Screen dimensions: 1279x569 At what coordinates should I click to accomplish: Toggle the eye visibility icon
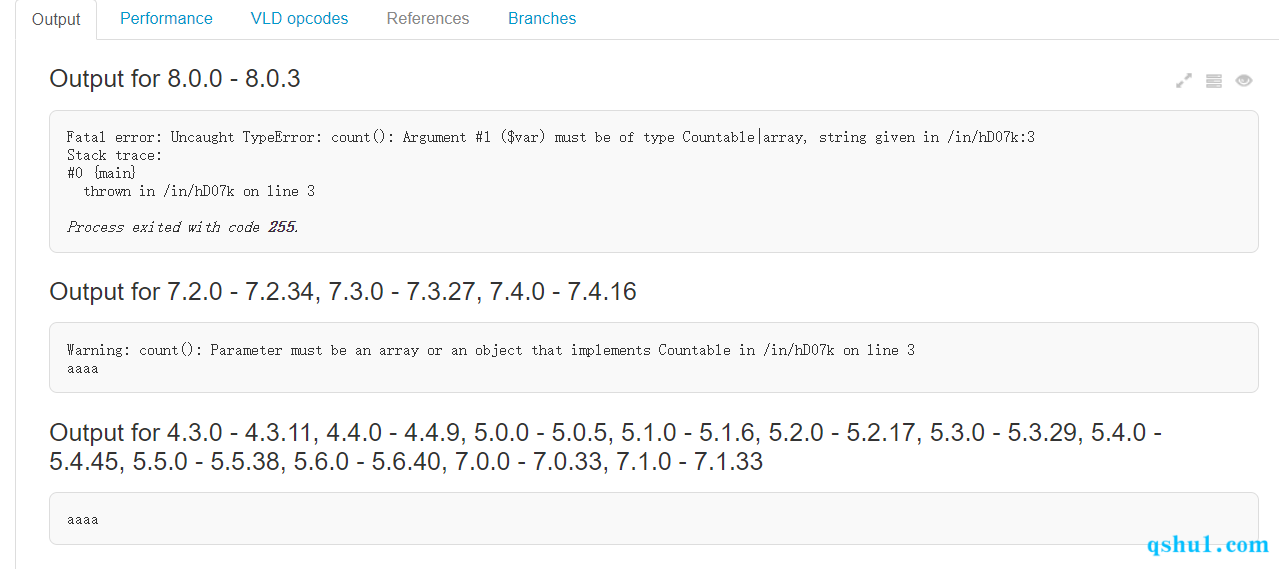pyautogui.click(x=1244, y=81)
